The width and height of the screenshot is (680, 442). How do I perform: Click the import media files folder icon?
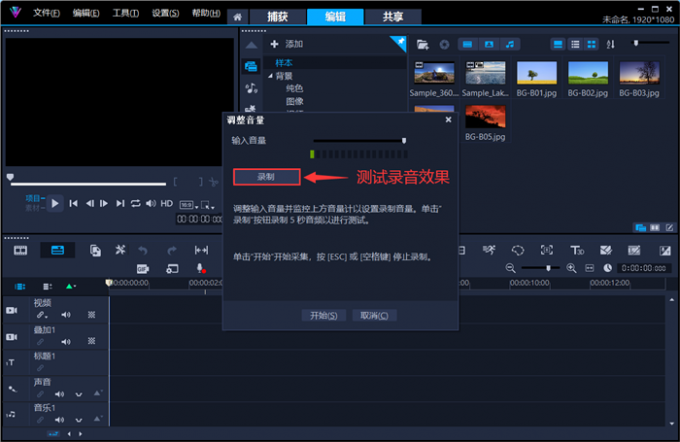pyautogui.click(x=422, y=44)
